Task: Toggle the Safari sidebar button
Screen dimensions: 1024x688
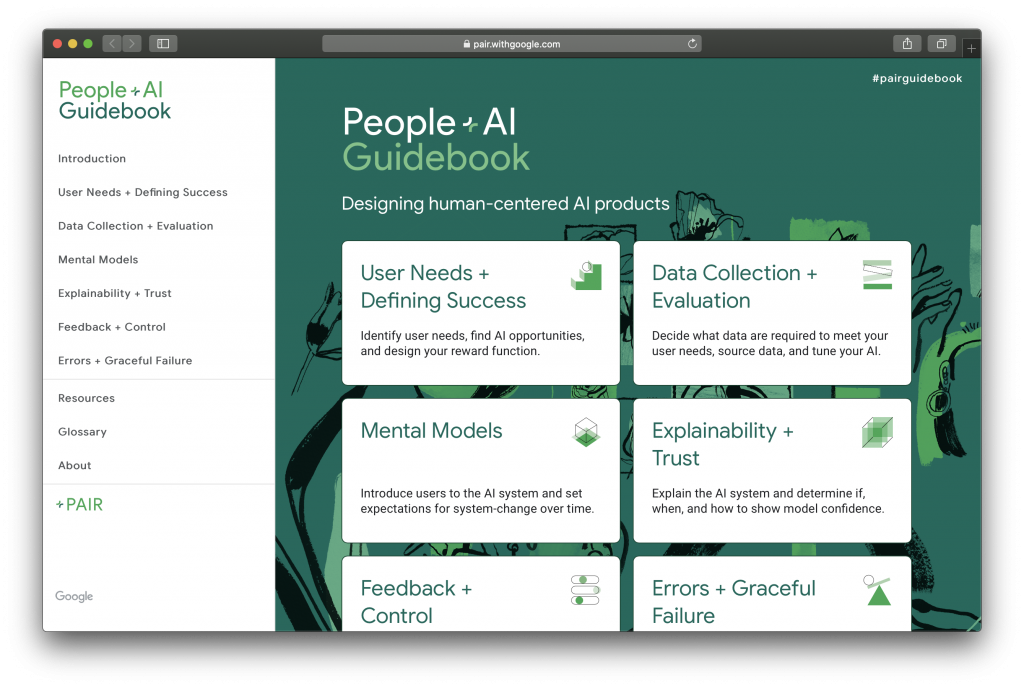Action: [163, 44]
